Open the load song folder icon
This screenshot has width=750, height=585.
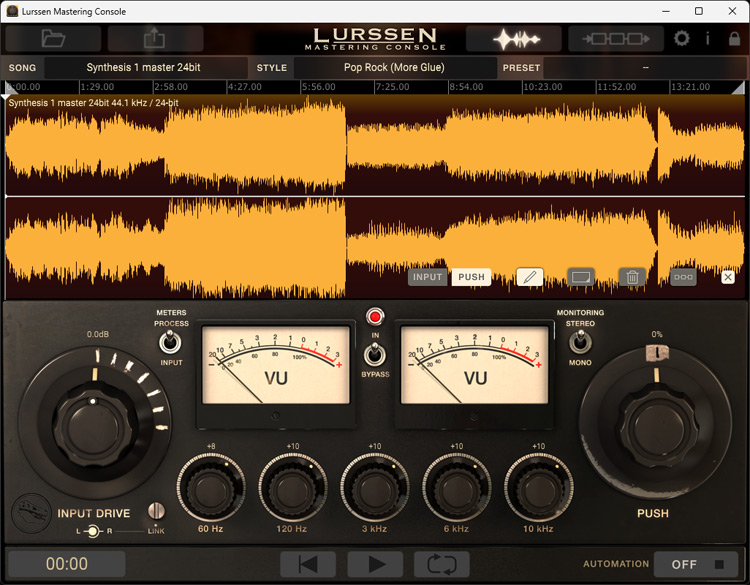[x=53, y=38]
